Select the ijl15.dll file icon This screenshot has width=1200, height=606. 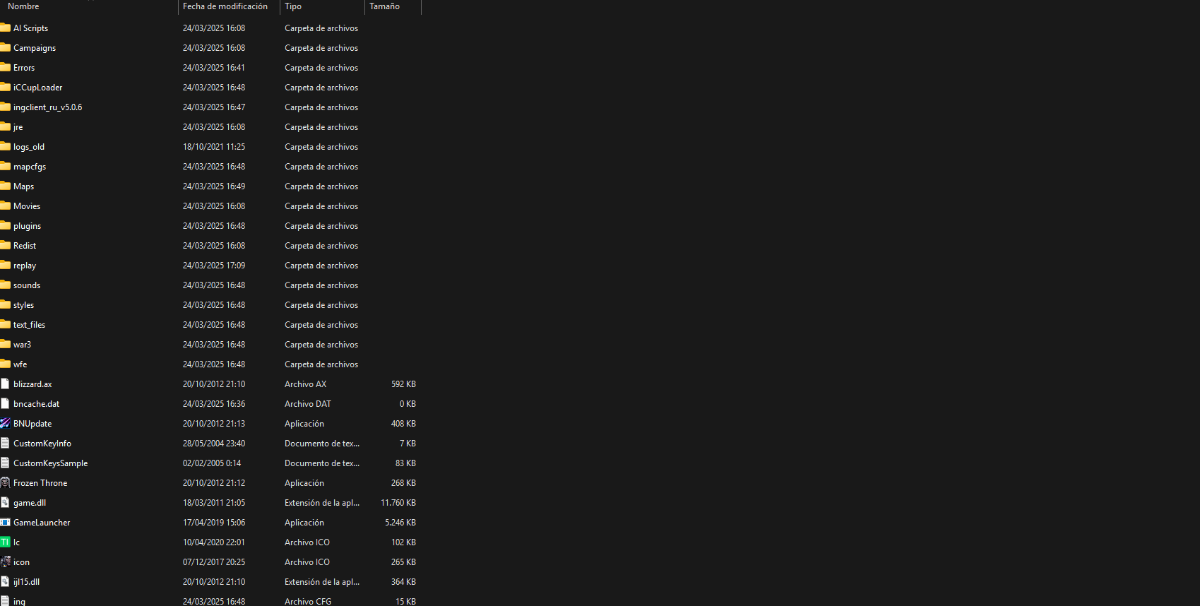click(x=5, y=582)
